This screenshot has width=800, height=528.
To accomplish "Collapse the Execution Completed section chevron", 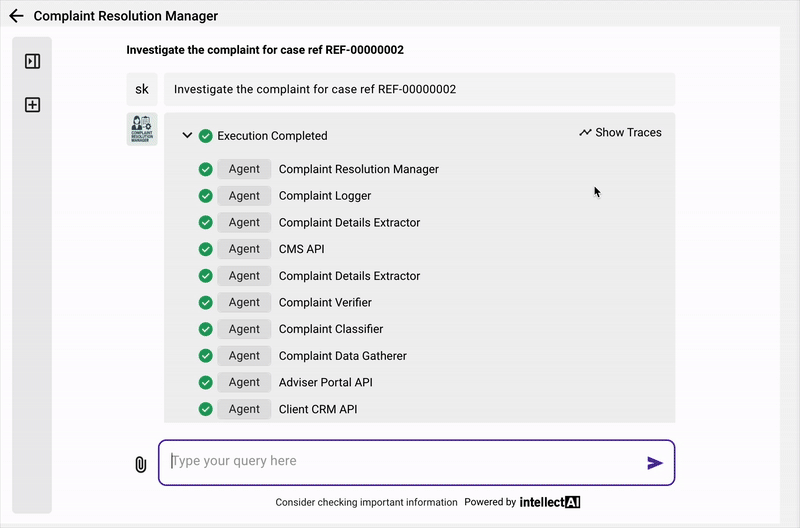I will pos(187,136).
